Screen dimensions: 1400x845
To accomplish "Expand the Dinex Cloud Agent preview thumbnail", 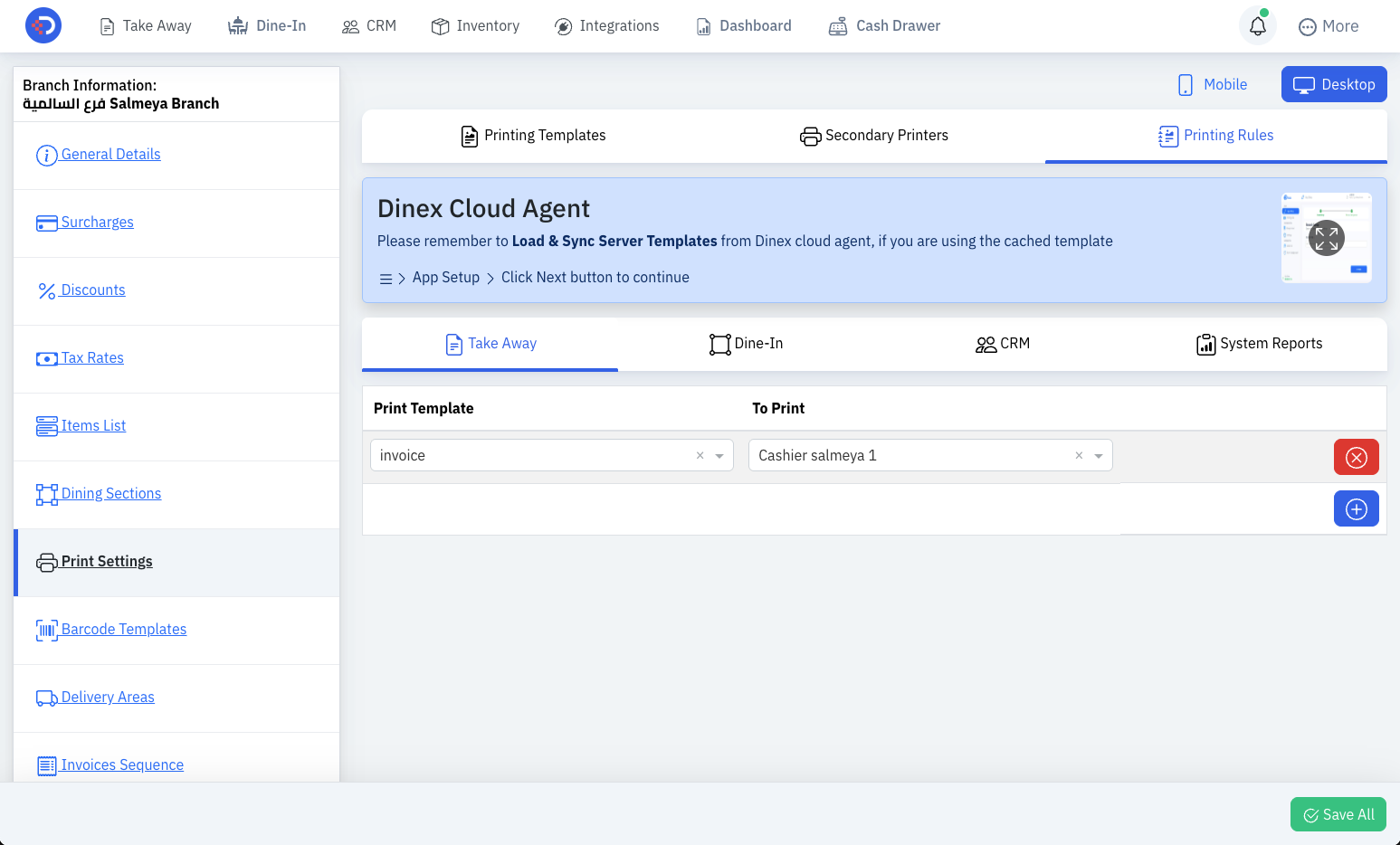I will point(1327,238).
